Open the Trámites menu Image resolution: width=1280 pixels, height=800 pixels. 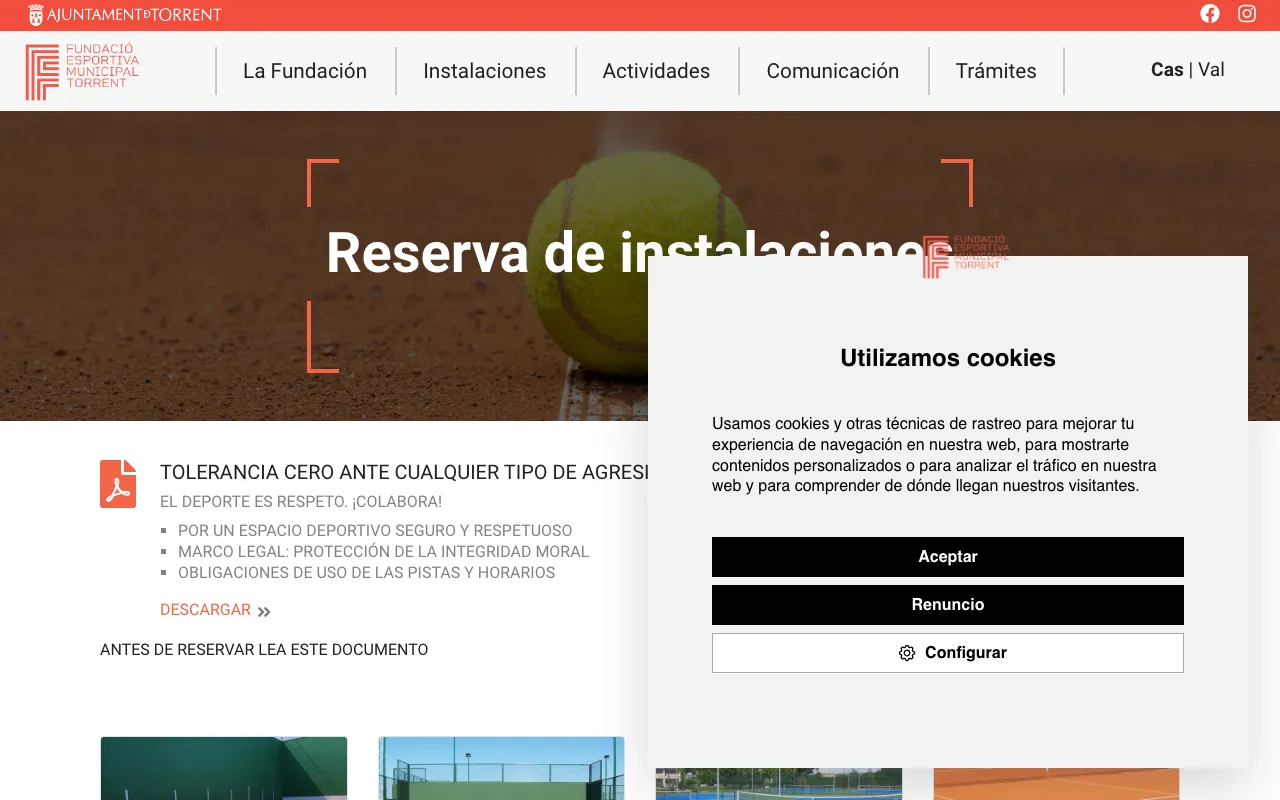pyautogui.click(x=996, y=71)
